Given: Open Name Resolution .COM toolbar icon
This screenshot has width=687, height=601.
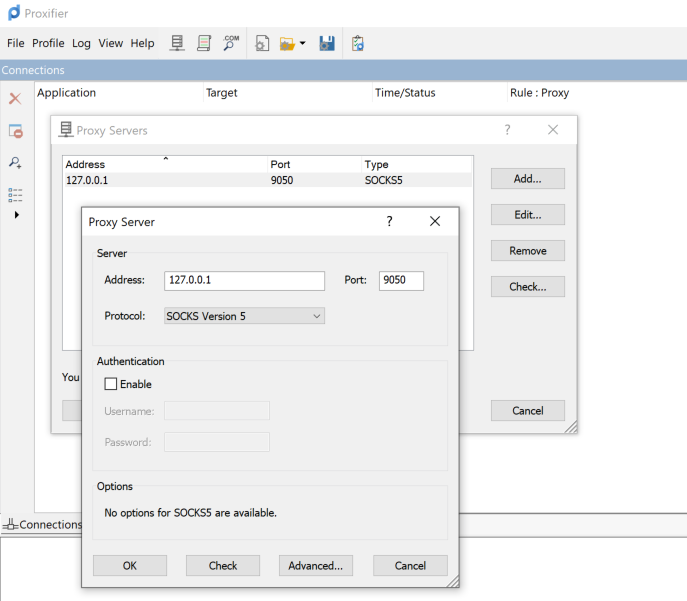Looking at the screenshot, I should [231, 43].
